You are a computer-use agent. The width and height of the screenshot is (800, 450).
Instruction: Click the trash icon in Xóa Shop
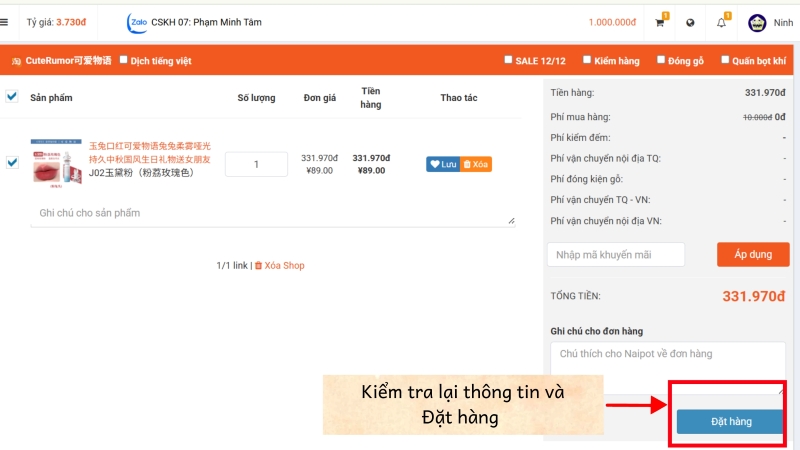click(x=258, y=265)
